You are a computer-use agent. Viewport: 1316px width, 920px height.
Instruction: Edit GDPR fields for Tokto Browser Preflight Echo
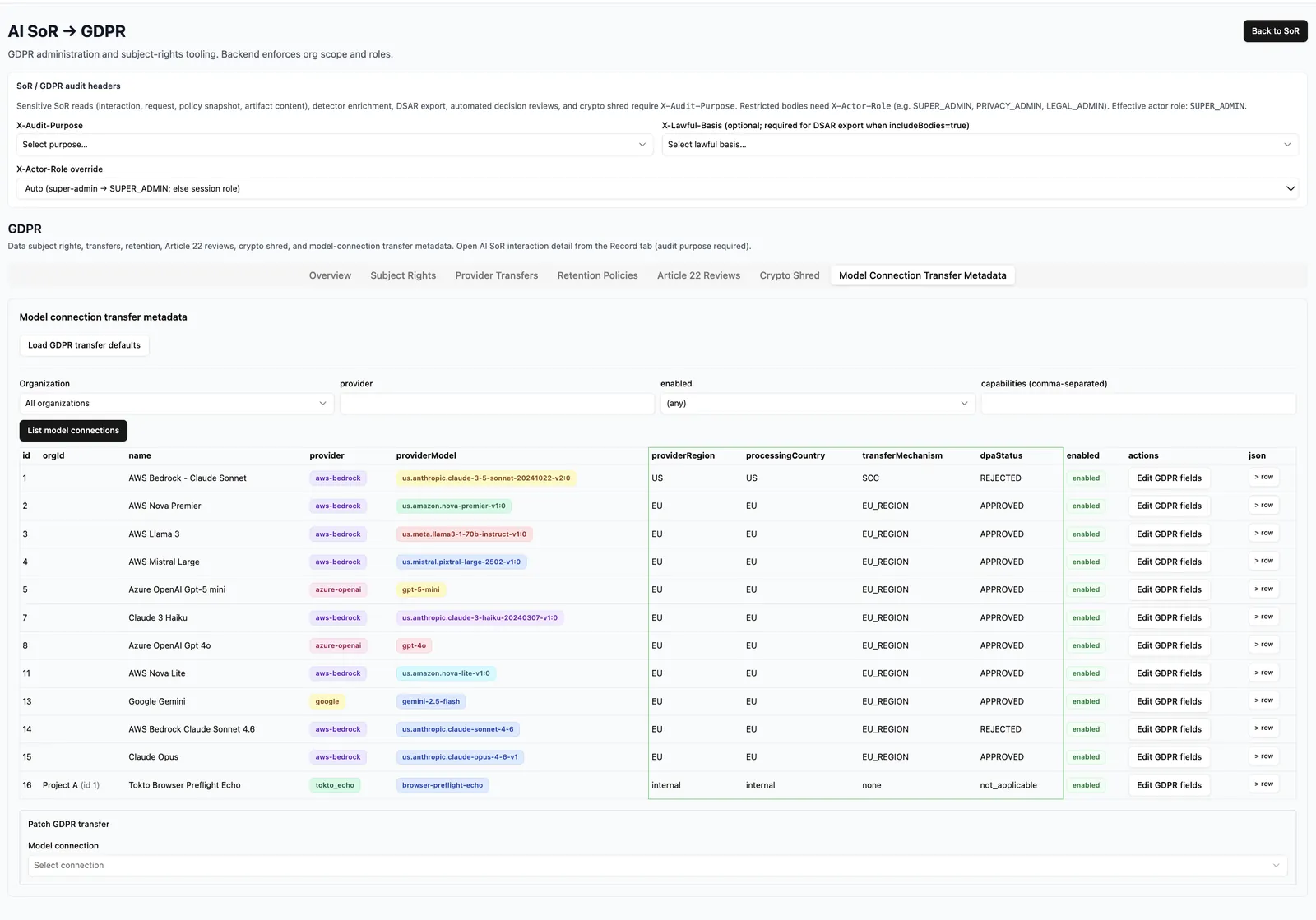1169,785
